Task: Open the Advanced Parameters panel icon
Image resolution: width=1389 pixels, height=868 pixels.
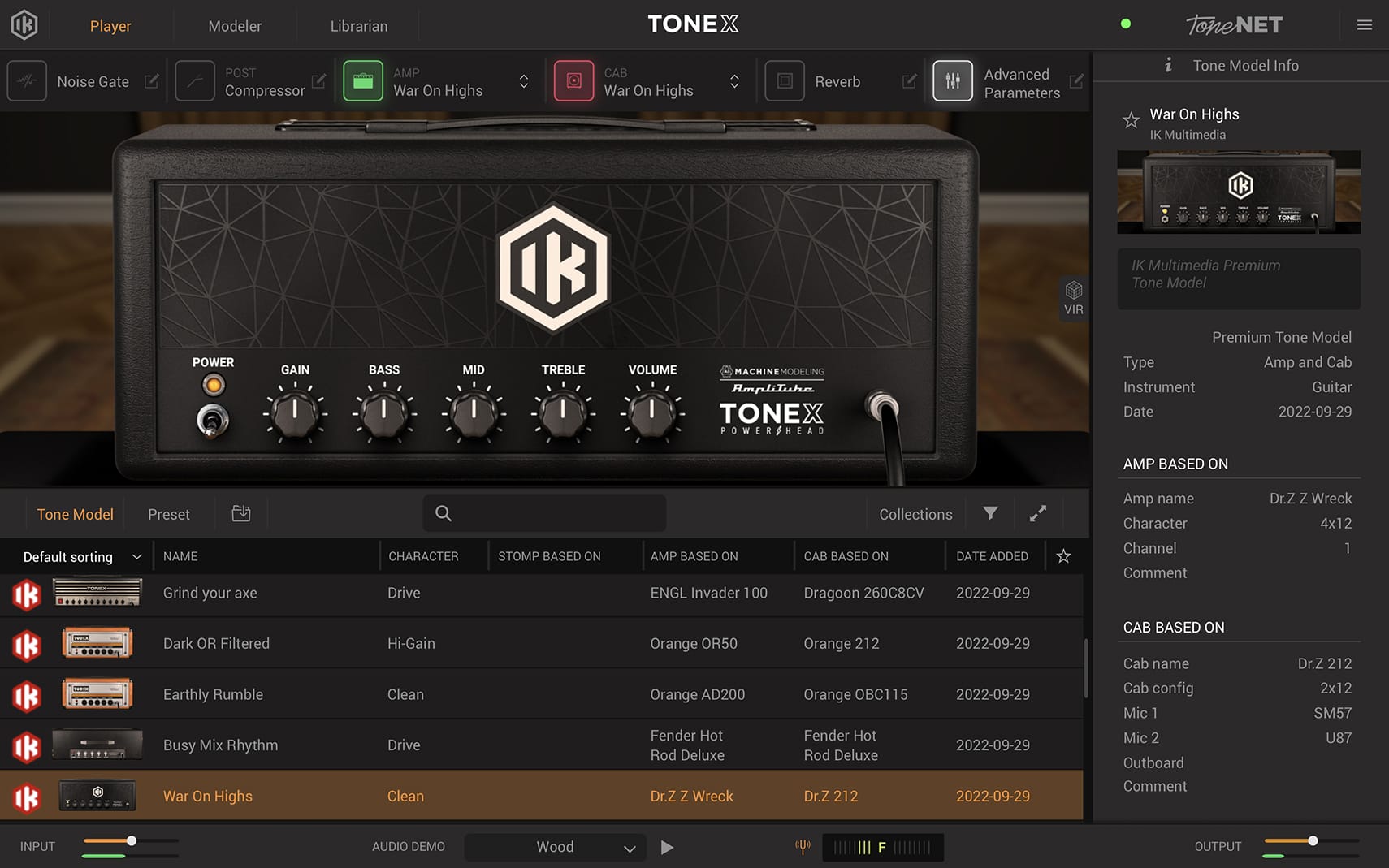Action: pos(952,80)
